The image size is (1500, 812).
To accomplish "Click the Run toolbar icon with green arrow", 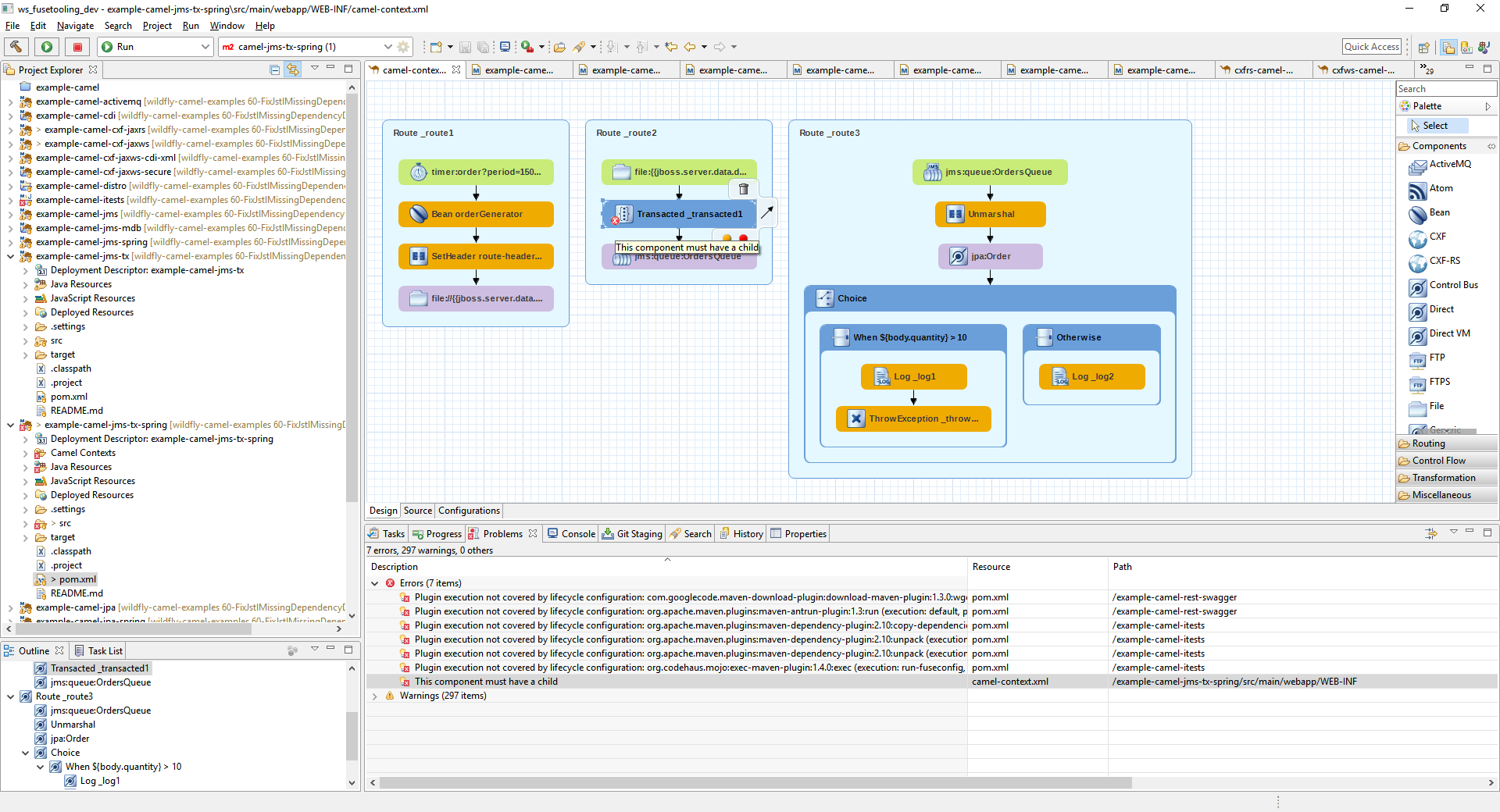I will (46, 47).
